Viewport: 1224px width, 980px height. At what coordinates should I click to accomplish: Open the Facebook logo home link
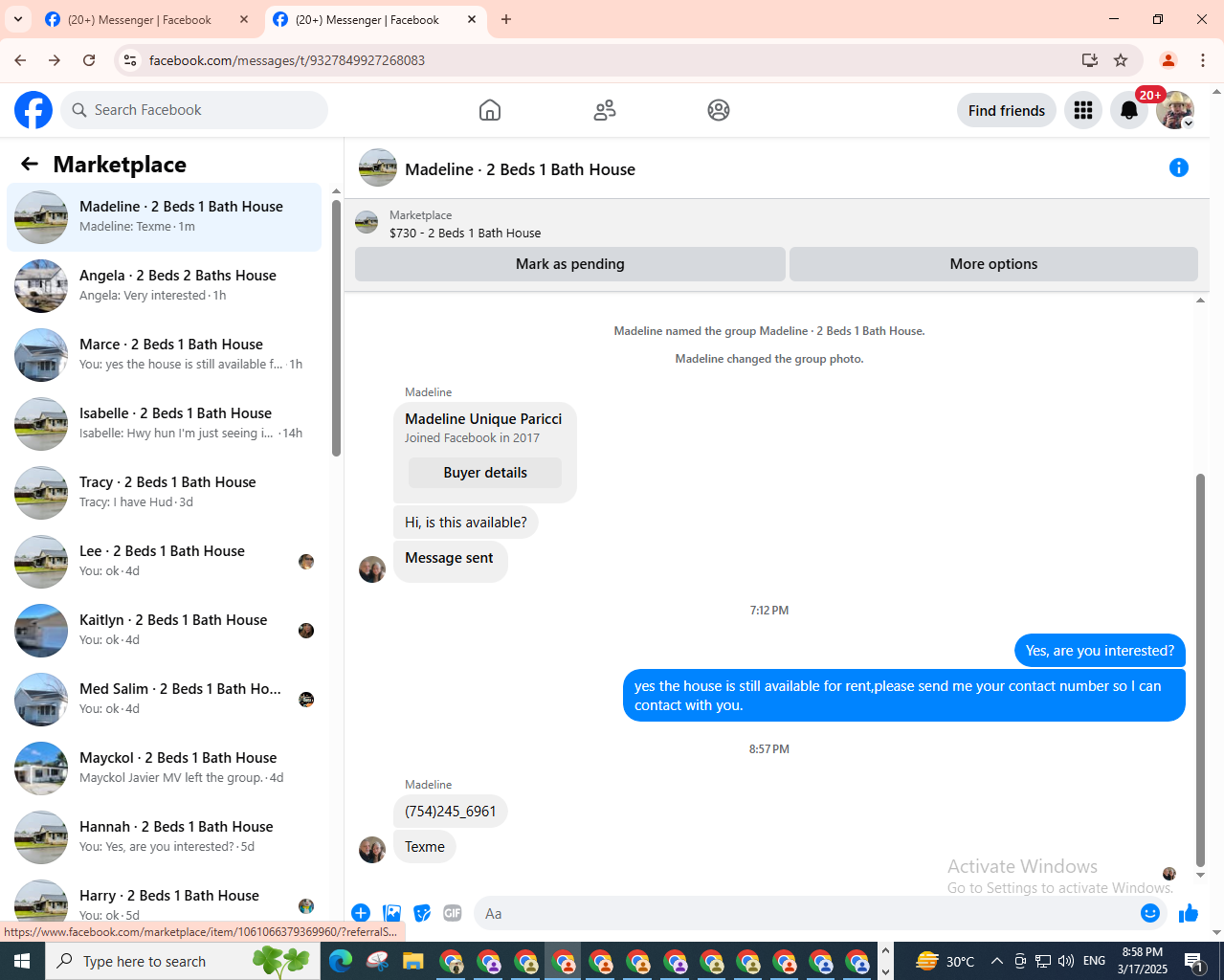coord(33,110)
